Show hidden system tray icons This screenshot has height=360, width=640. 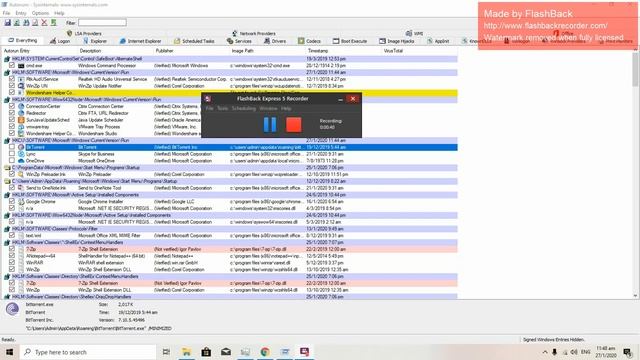(x=545, y=352)
